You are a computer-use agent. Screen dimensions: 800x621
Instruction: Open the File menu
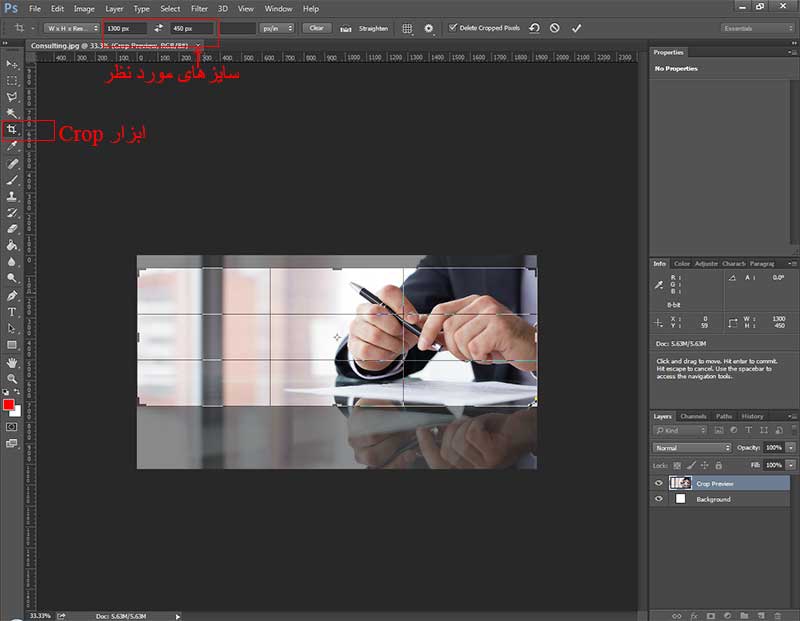[35, 9]
